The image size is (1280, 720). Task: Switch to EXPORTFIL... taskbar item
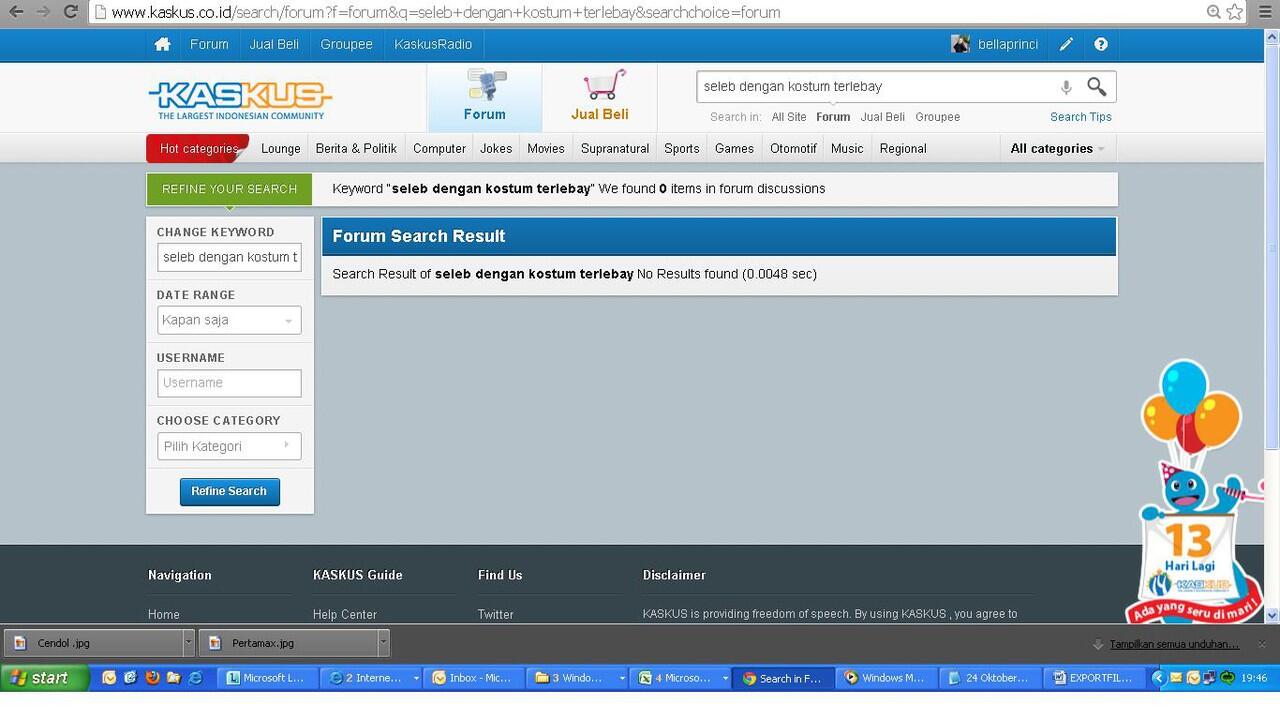1094,677
